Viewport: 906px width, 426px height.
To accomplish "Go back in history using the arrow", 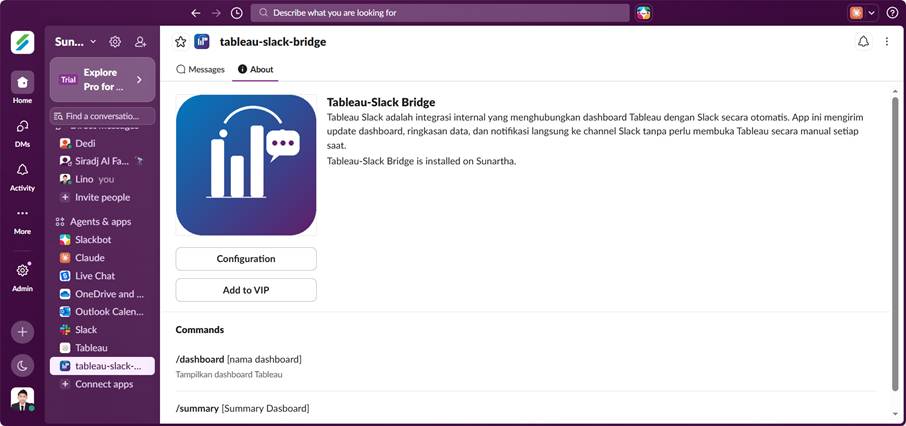I will point(196,13).
